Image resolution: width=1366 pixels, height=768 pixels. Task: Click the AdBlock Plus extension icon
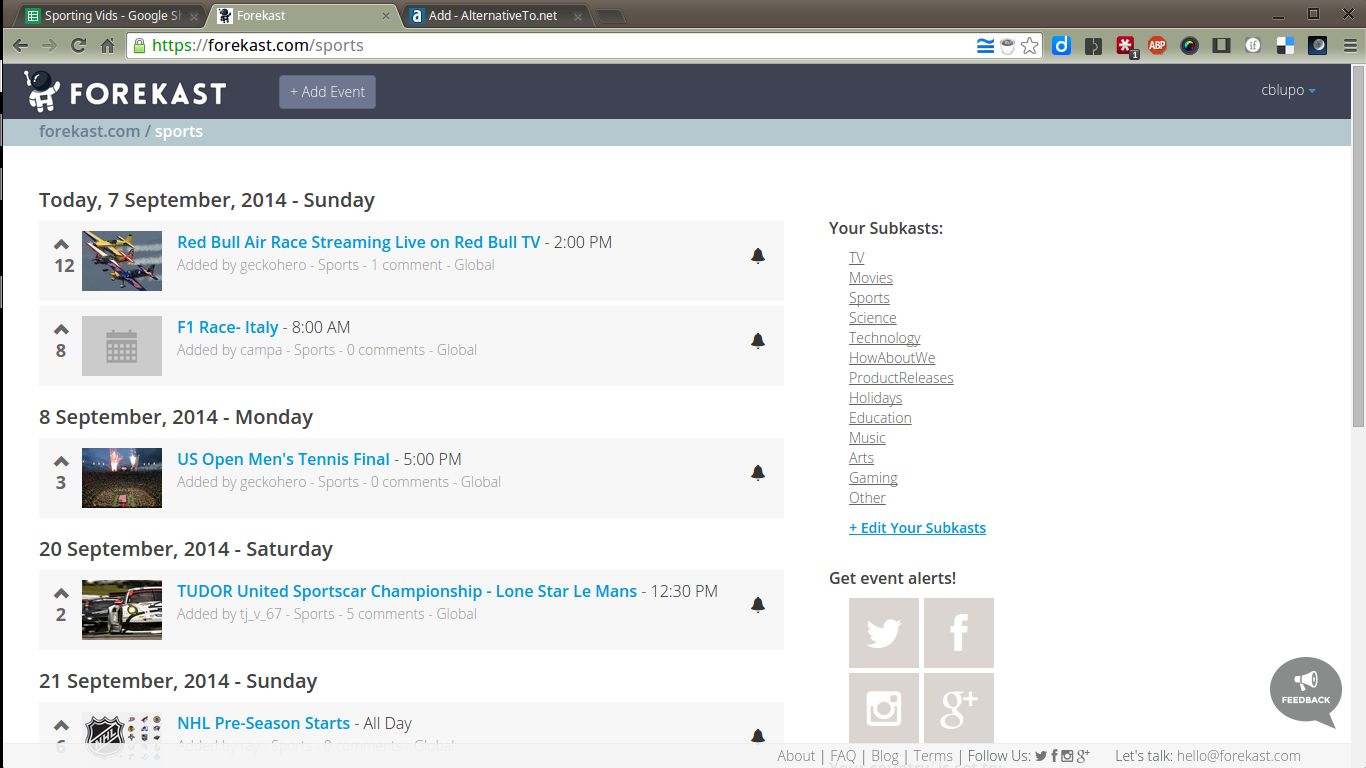pos(1157,45)
